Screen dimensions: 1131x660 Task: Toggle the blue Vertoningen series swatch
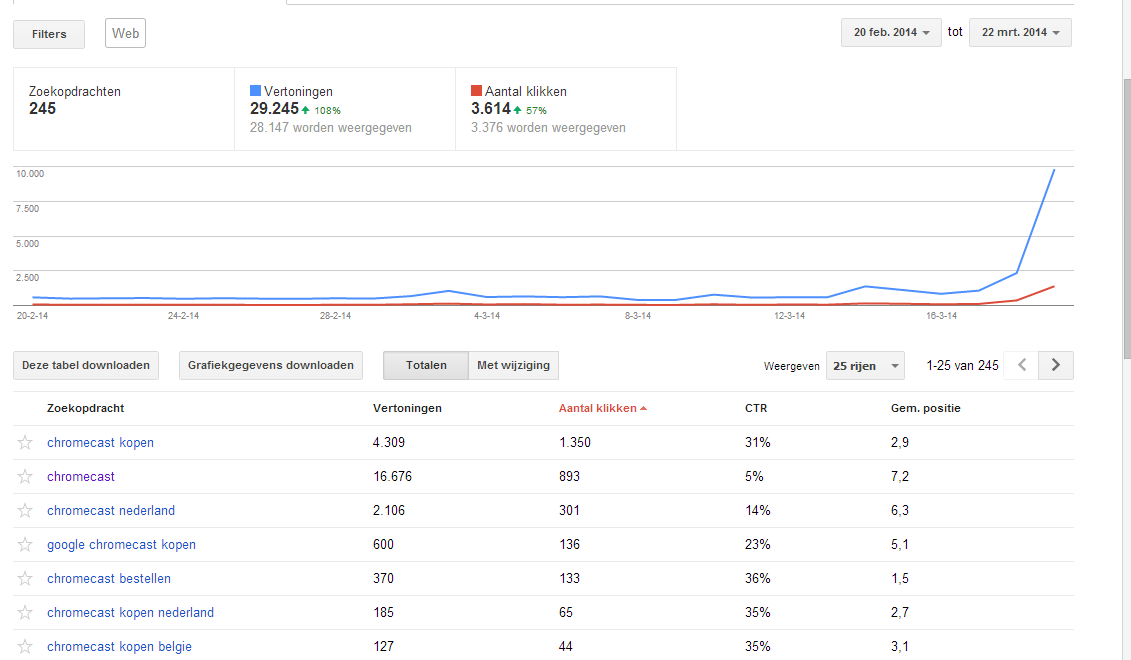pyautogui.click(x=255, y=91)
